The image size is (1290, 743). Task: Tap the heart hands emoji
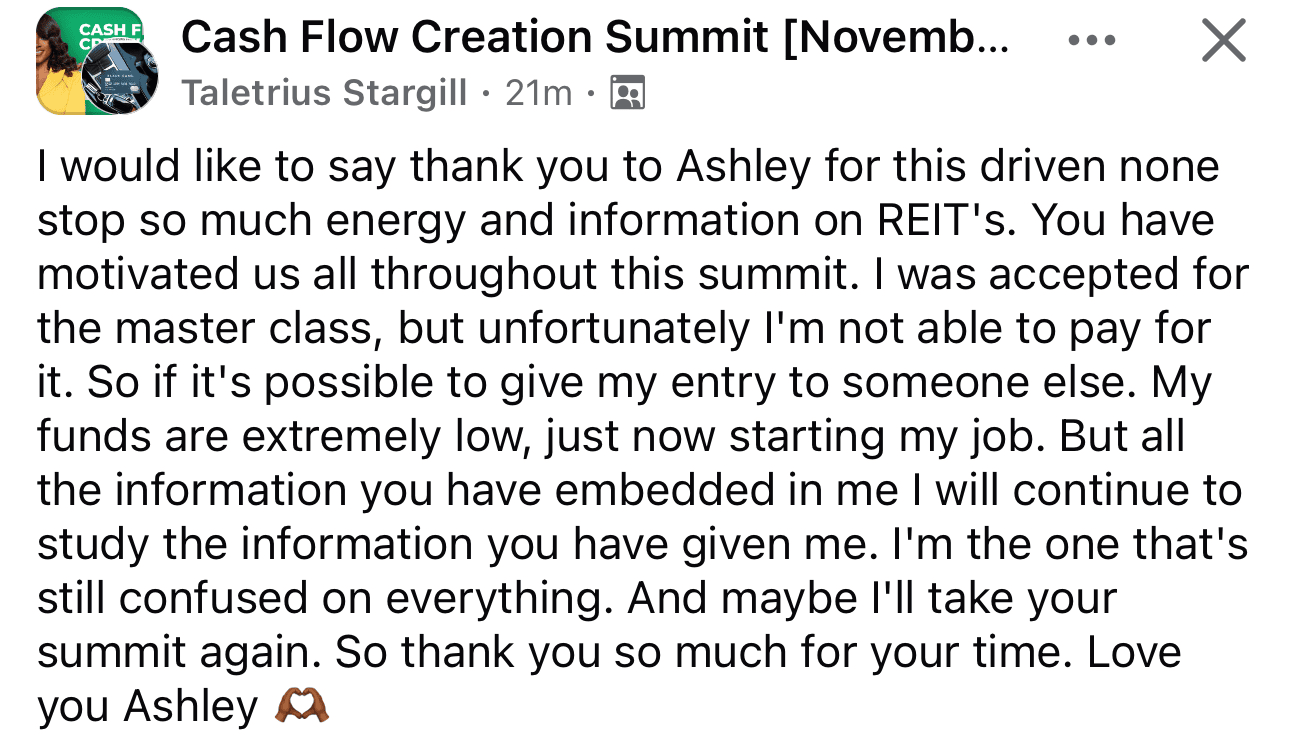300,707
